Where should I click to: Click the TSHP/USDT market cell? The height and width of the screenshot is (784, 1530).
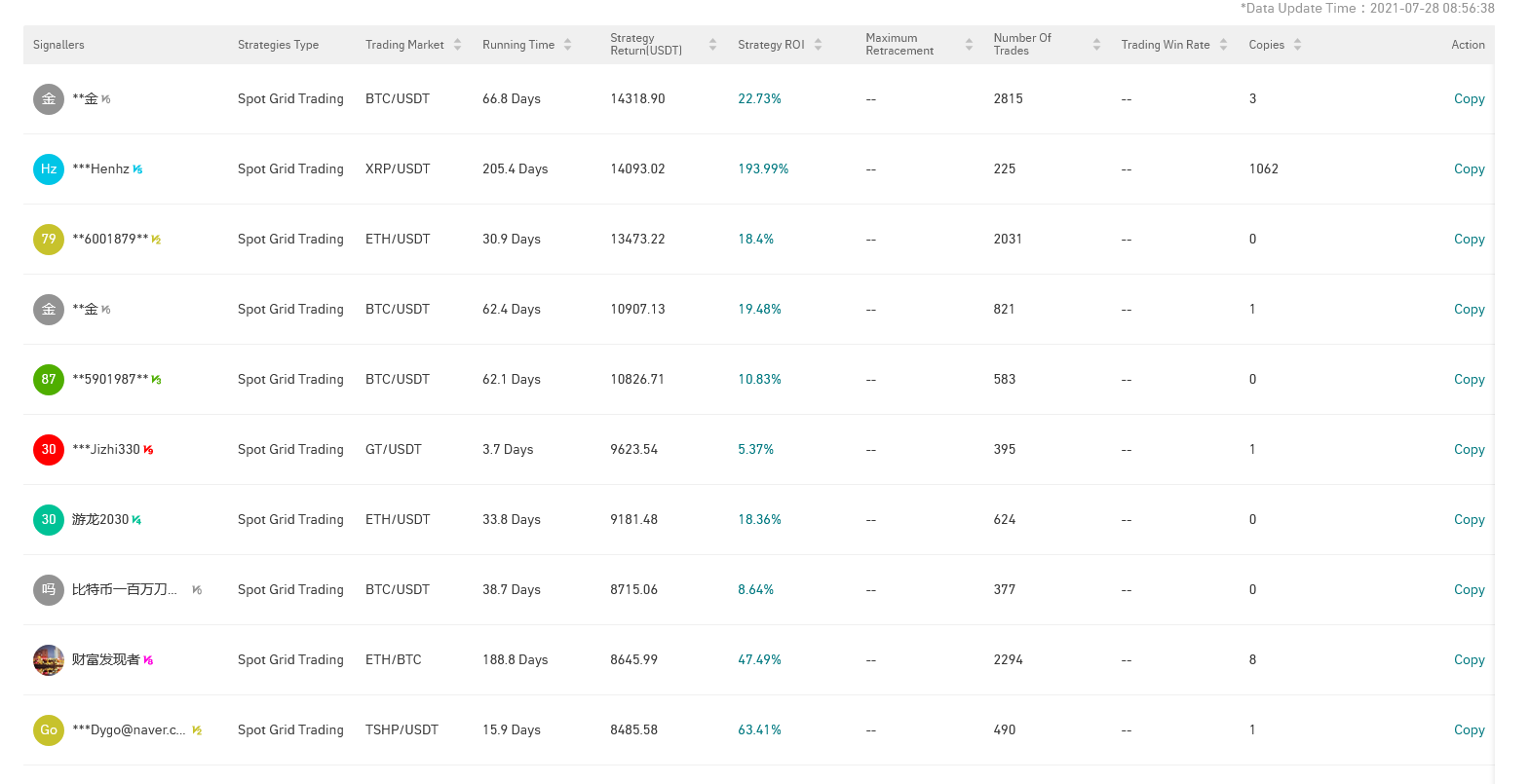[x=402, y=730]
